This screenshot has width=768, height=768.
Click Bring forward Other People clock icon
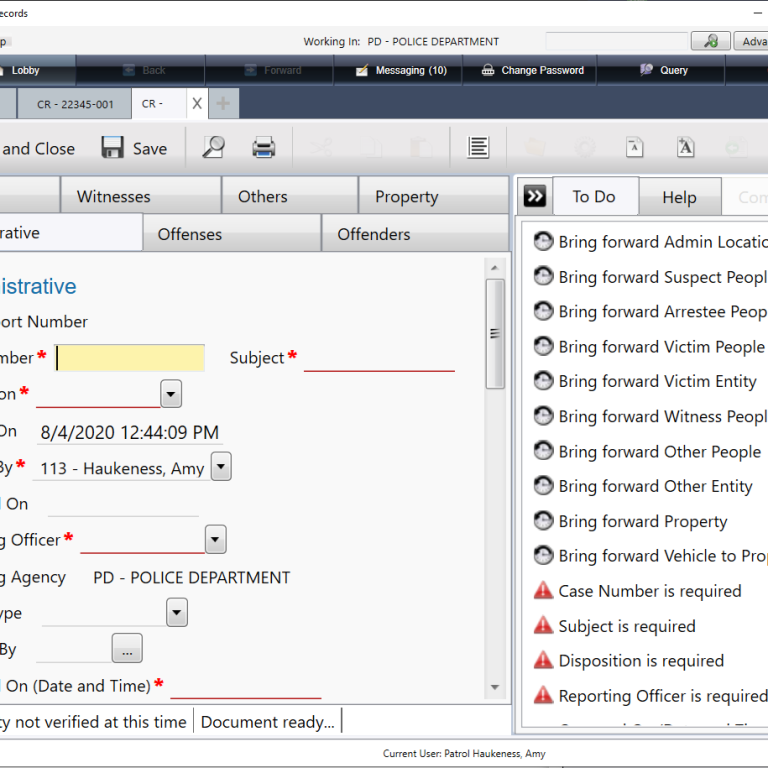[543, 451]
